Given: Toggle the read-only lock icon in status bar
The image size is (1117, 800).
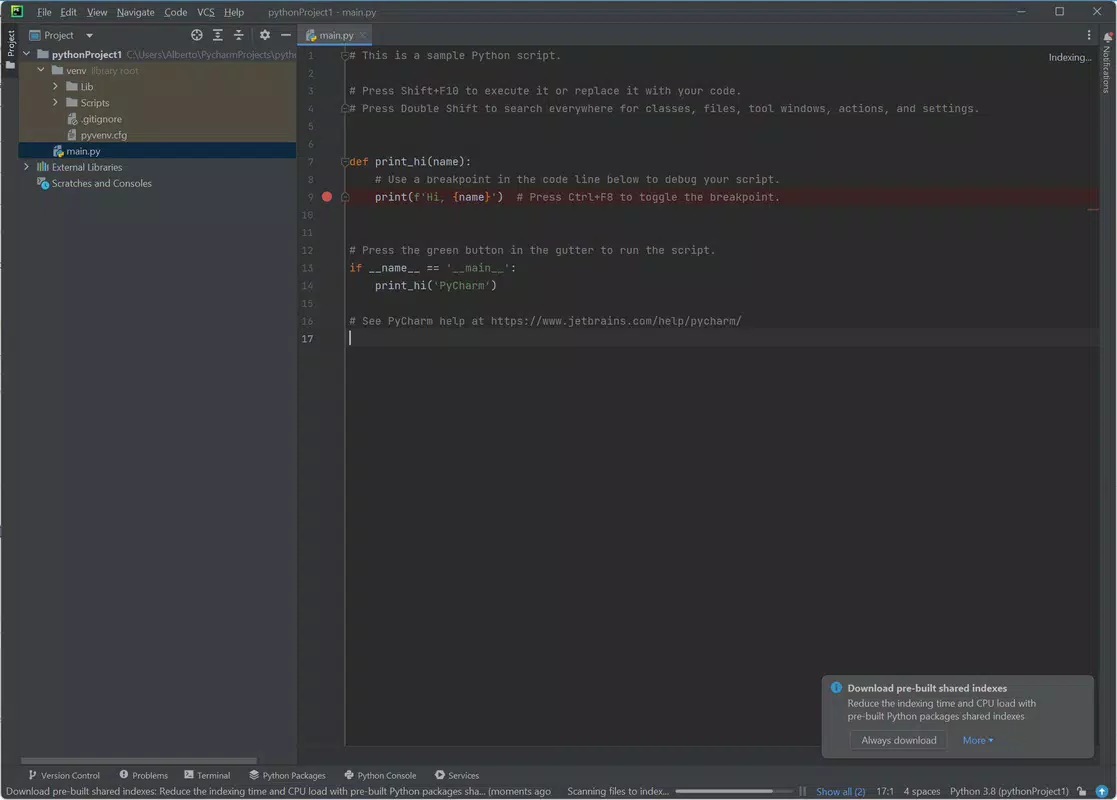Looking at the screenshot, I should 1081,791.
